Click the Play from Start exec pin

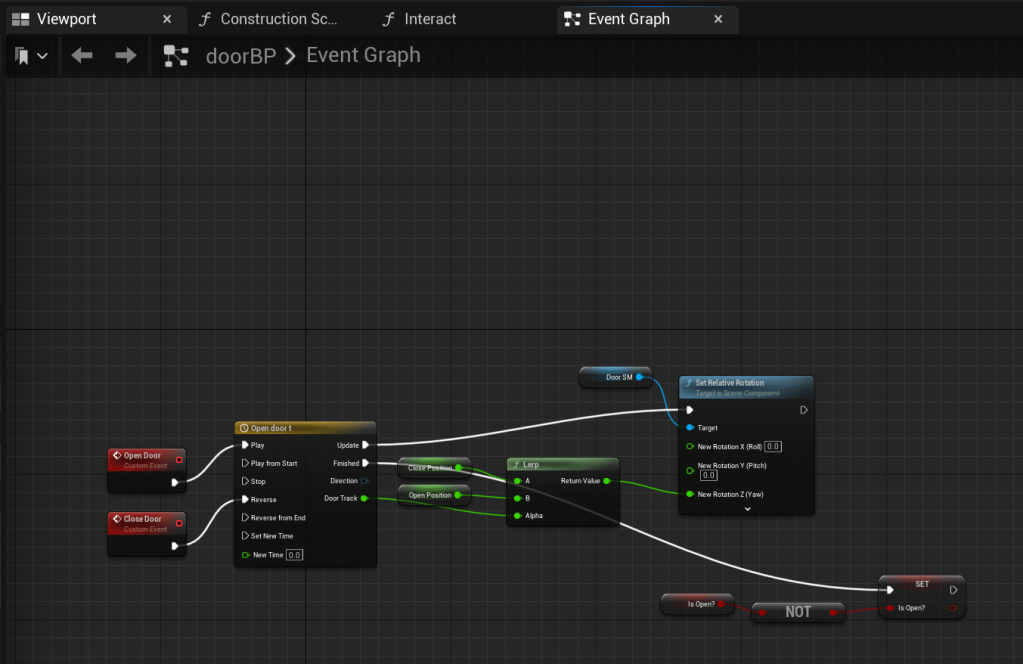click(x=245, y=463)
